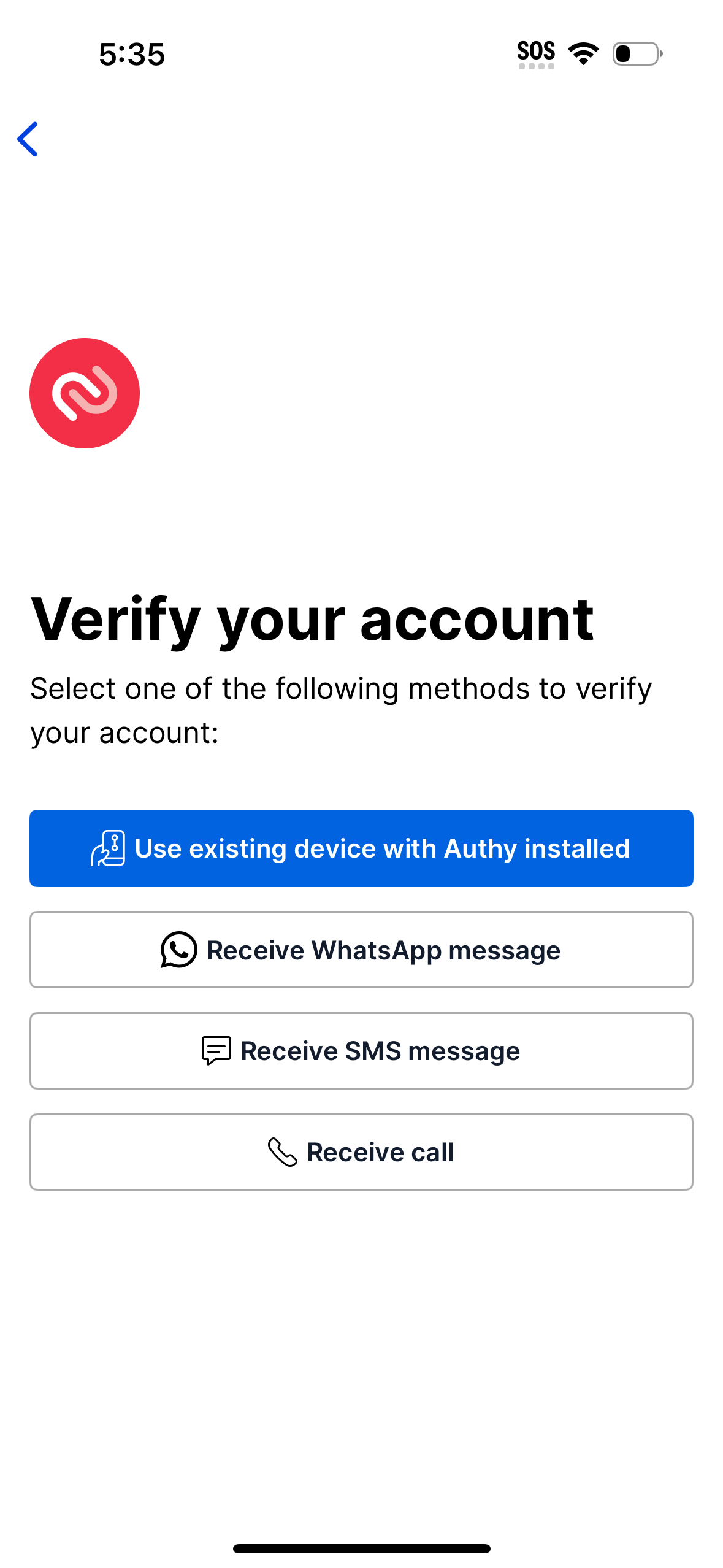723x1568 pixels.
Task: Choose "Receive WhatsApp message" verification
Action: pos(361,950)
